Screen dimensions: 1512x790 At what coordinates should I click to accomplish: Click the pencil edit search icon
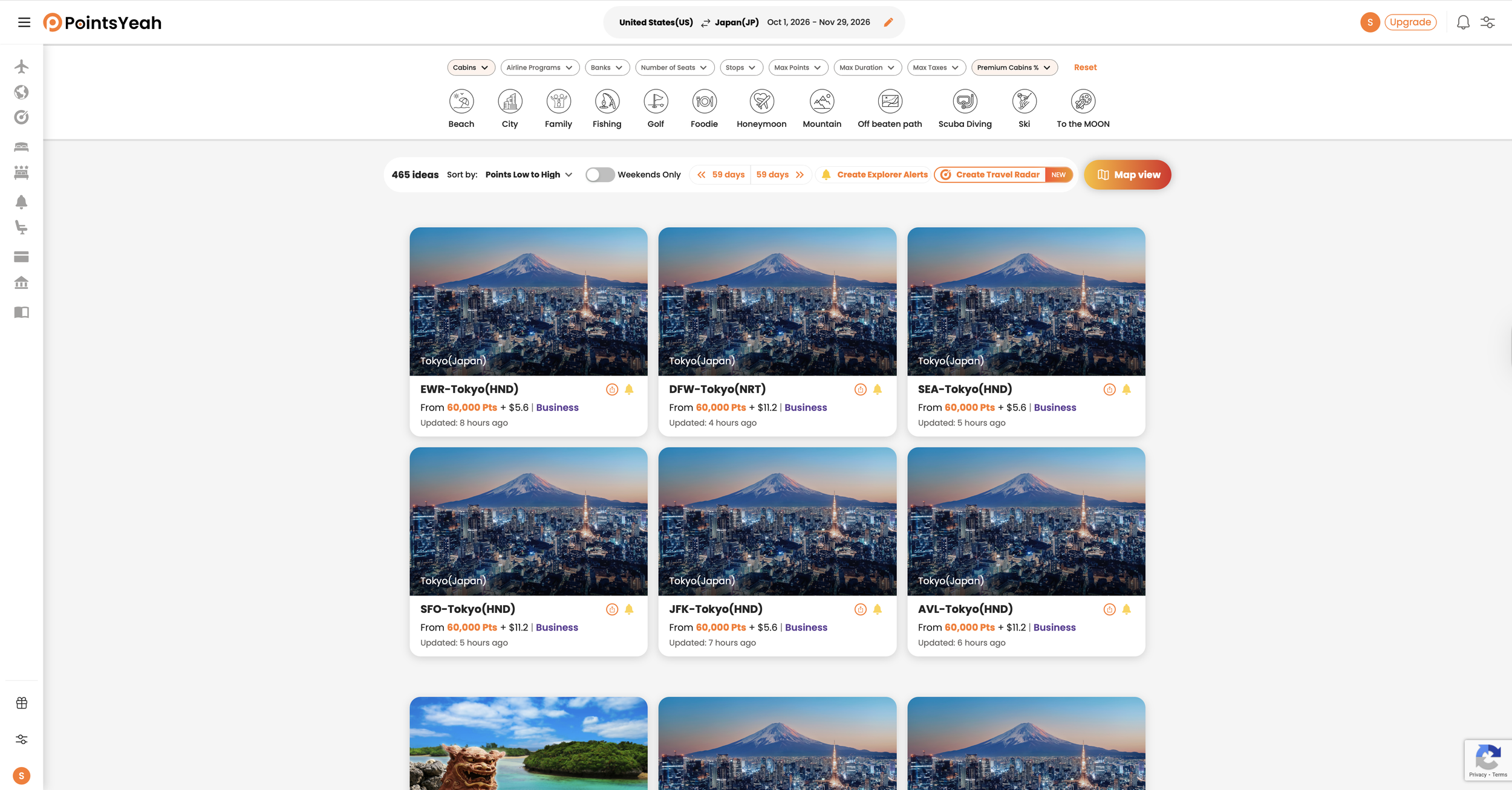(x=888, y=22)
